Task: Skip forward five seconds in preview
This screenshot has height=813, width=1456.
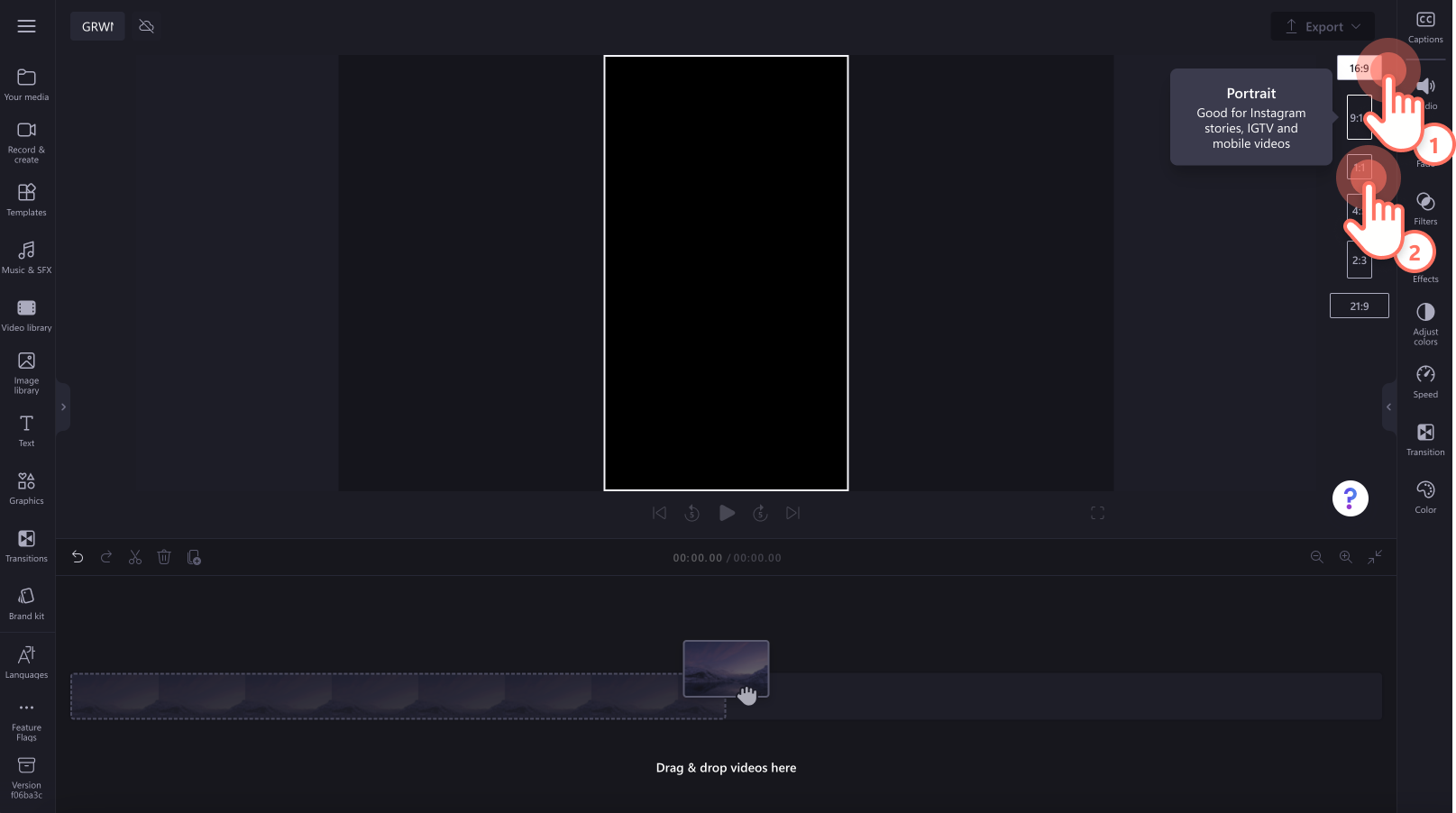Action: [x=760, y=513]
